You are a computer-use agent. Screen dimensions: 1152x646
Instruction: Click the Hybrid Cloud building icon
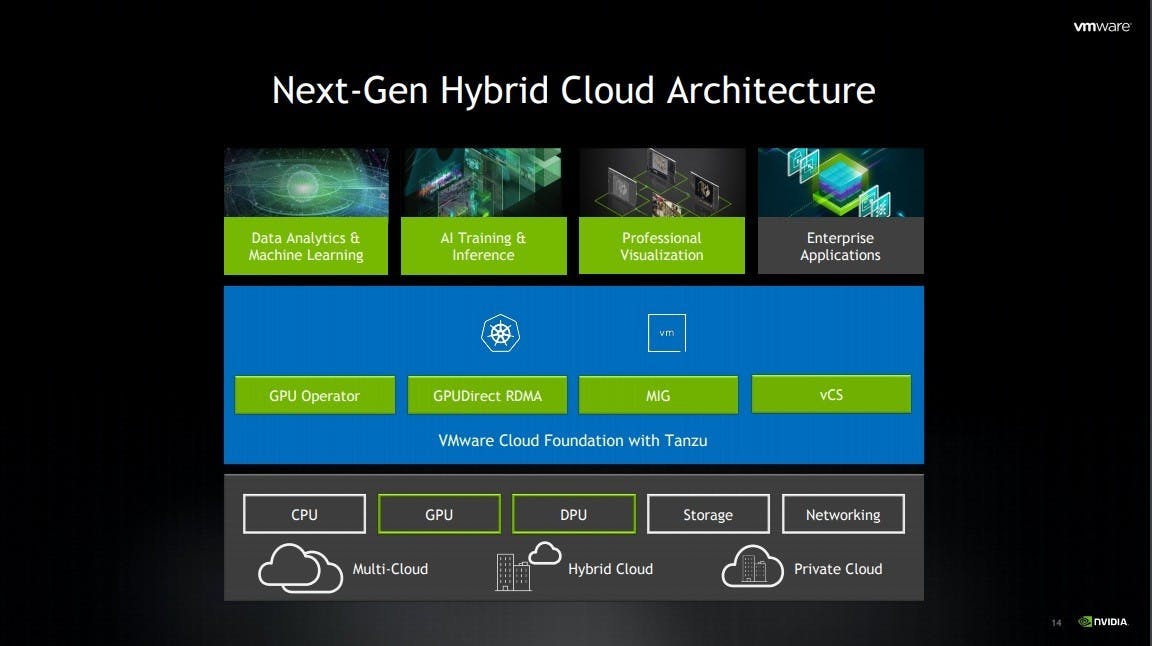click(x=528, y=566)
